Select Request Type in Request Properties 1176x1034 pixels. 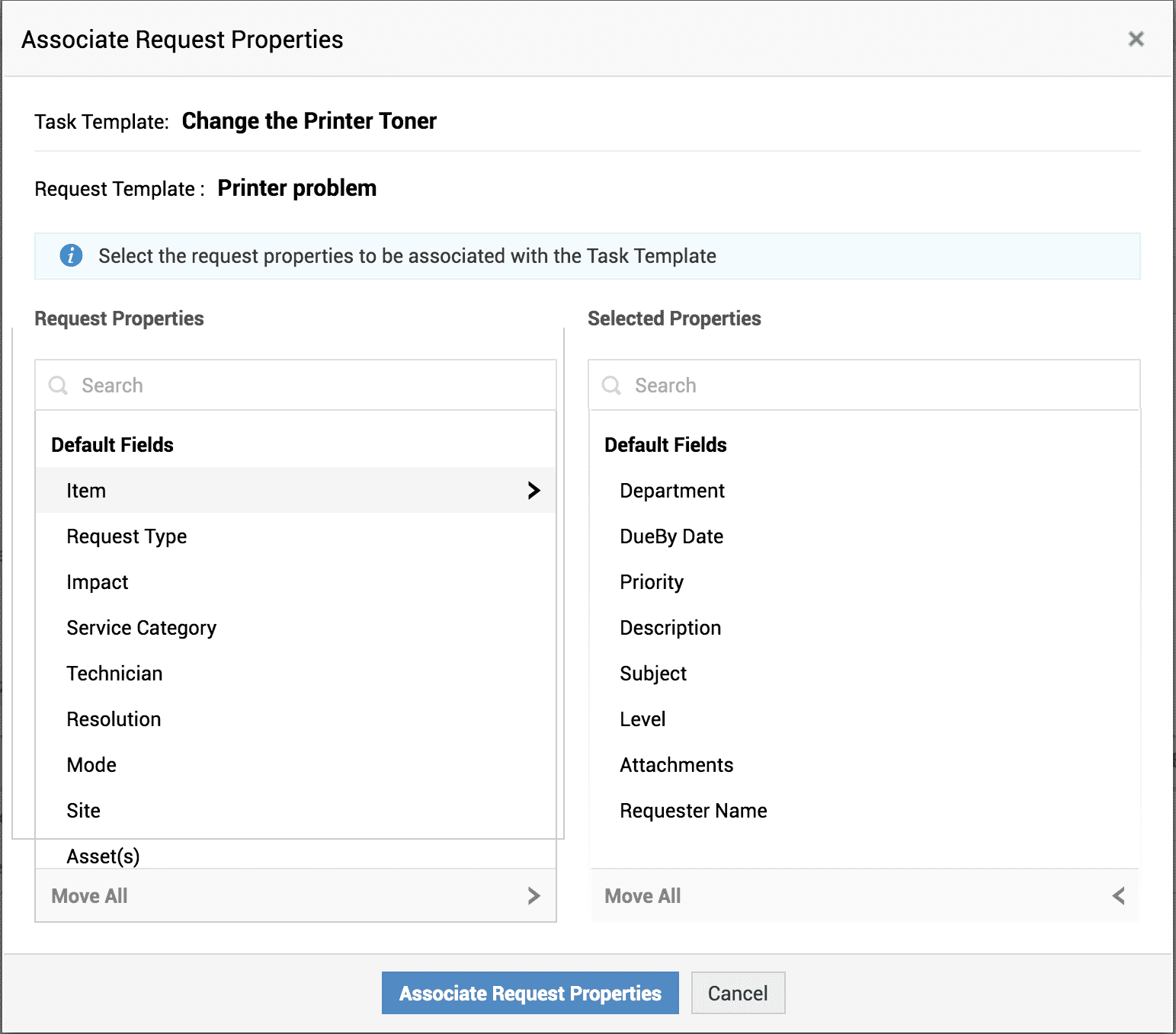(x=127, y=536)
